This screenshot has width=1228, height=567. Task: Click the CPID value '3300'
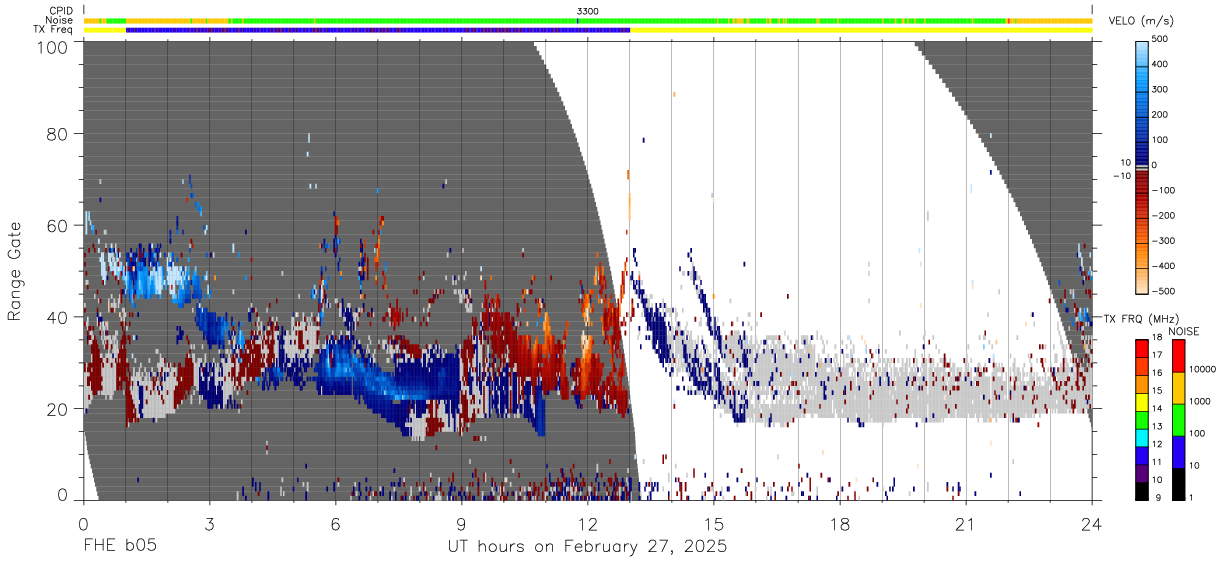click(x=588, y=11)
